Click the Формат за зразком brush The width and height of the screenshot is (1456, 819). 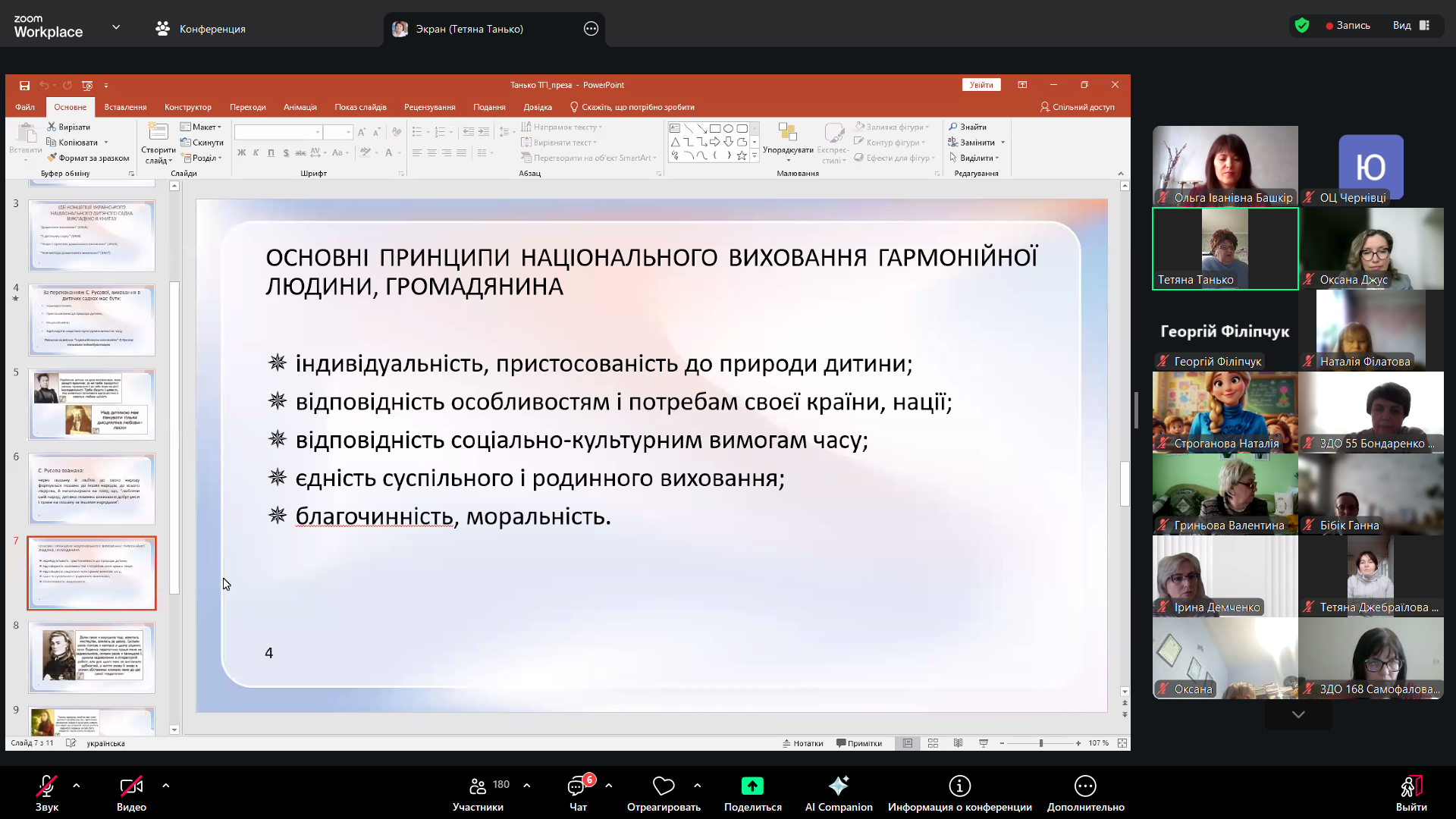(52, 158)
